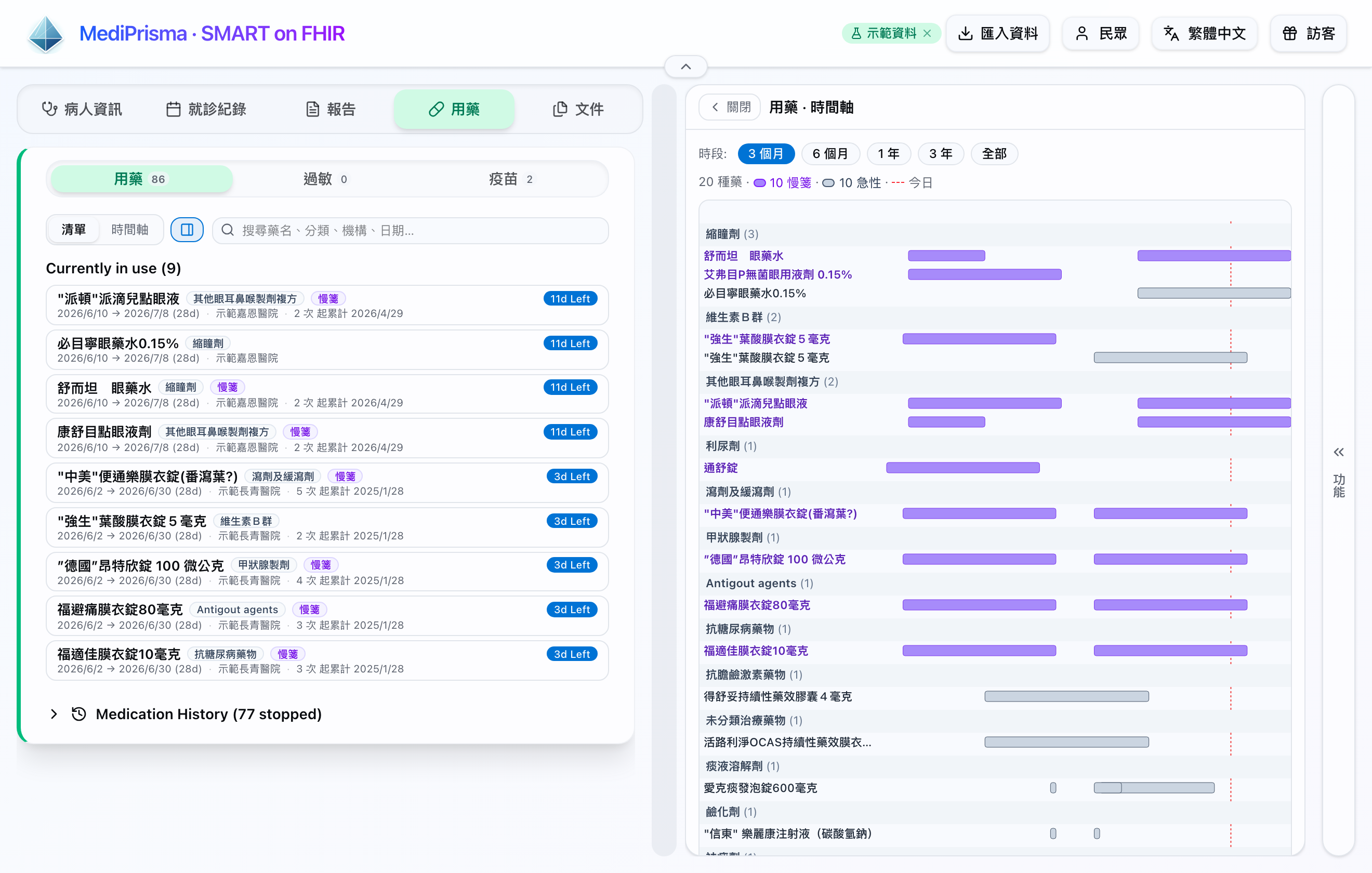Select the 全部 time range
The image size is (1372, 873).
994,154
